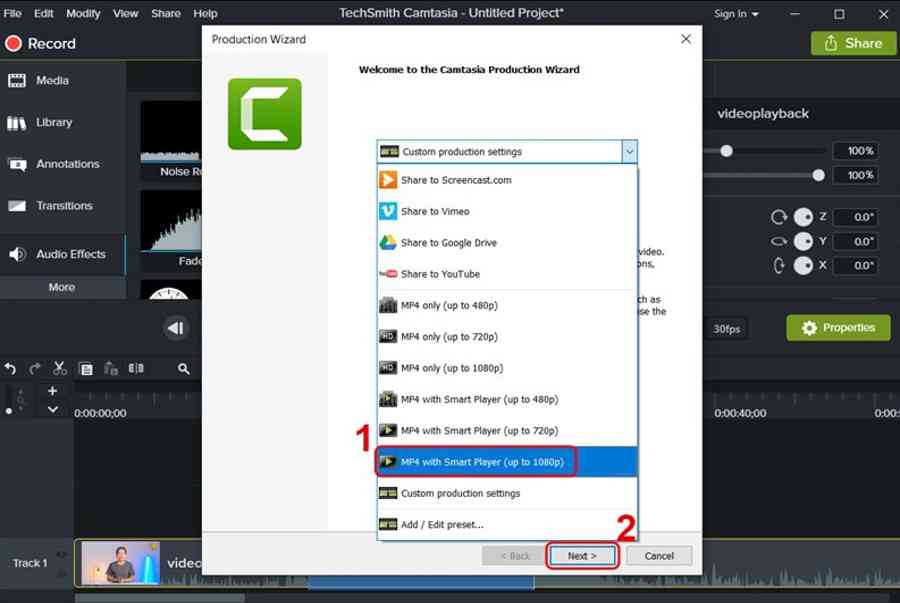Click the timeline horizontal scrollbar

tap(161, 598)
